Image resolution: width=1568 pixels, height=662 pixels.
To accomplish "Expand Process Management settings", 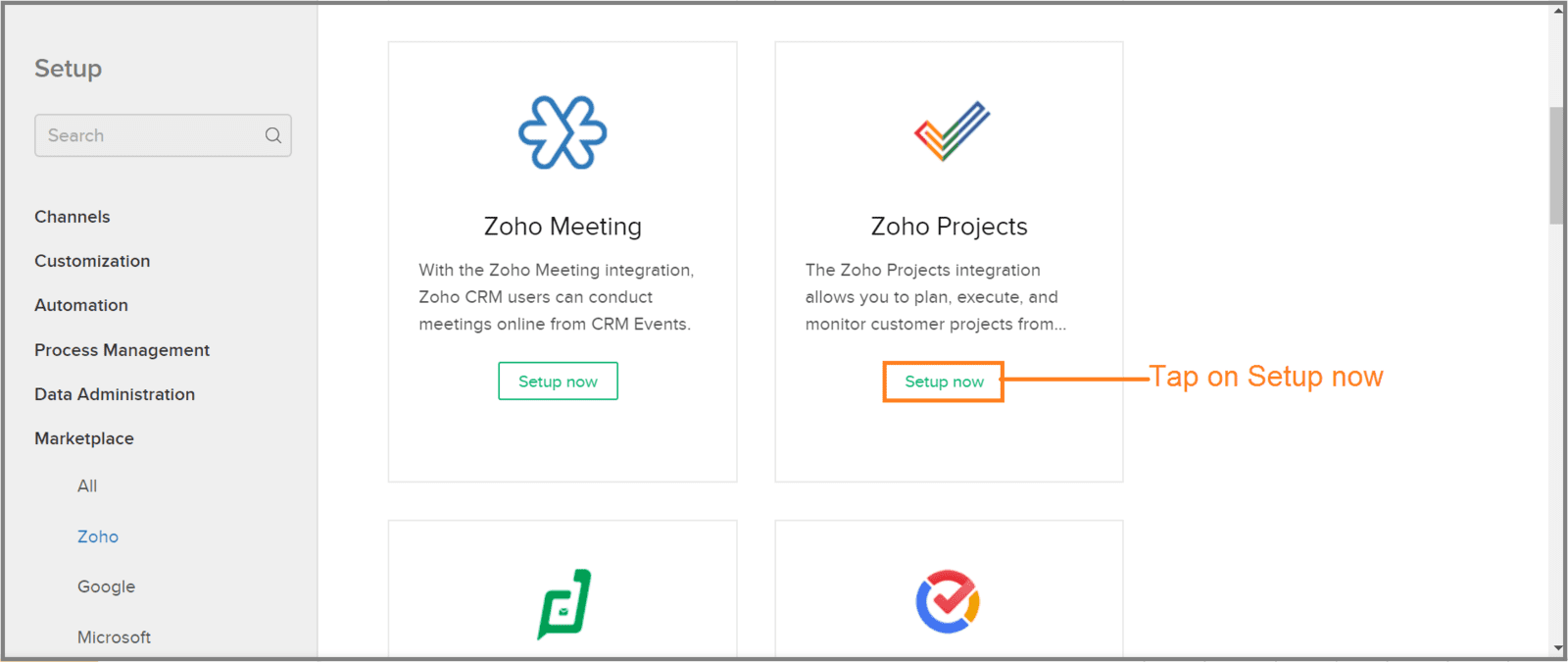I will pyautogui.click(x=122, y=350).
